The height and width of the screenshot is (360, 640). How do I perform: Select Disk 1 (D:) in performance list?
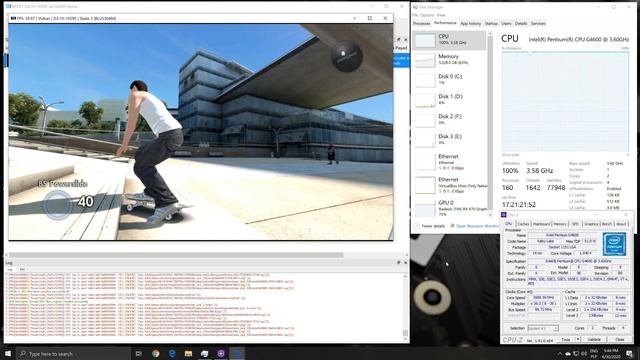pyautogui.click(x=449, y=100)
